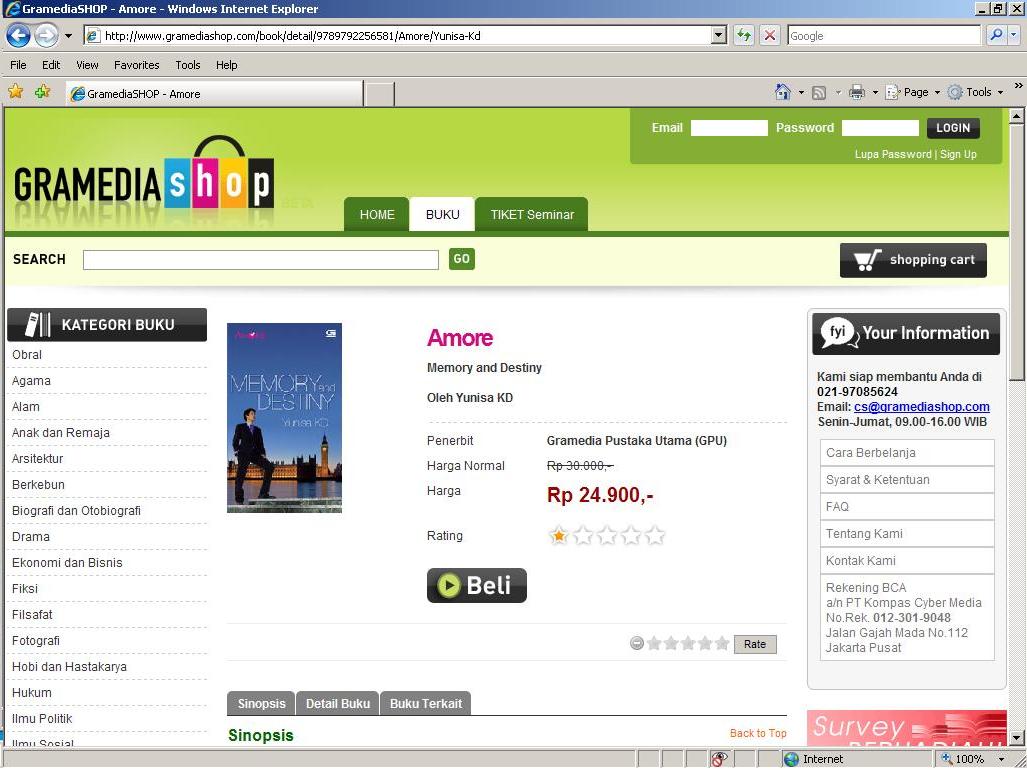Open Favorites Center star icon

16,92
